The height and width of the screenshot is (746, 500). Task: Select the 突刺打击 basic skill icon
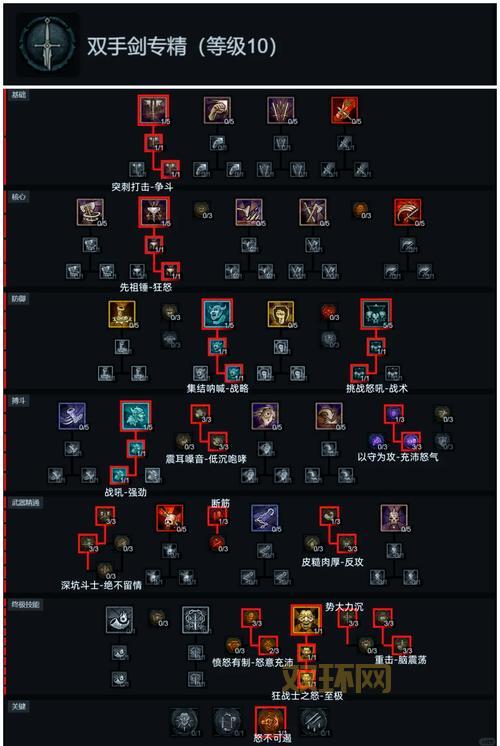[x=153, y=110]
